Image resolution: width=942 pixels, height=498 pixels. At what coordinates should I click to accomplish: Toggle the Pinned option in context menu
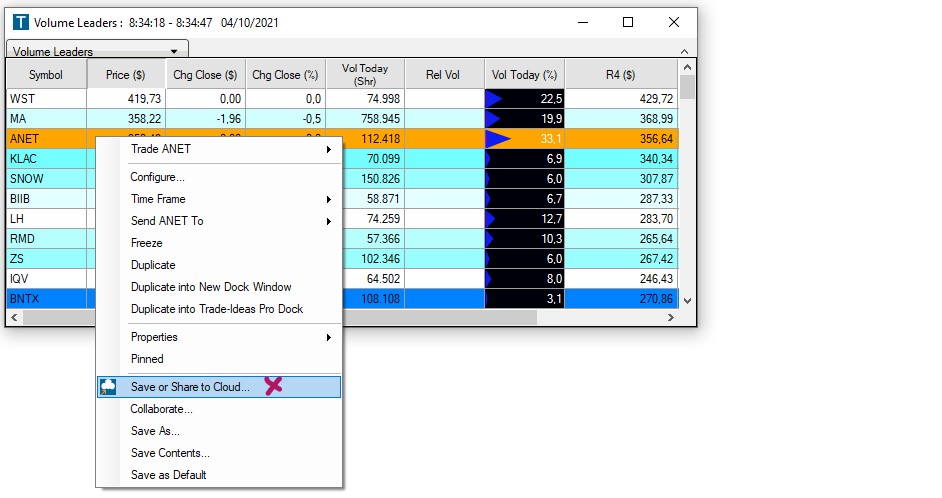click(147, 359)
